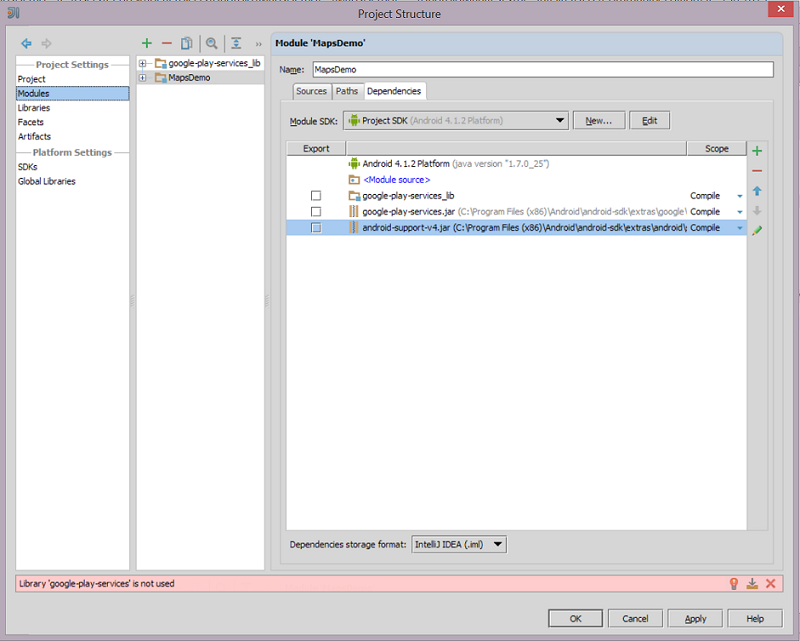Viewport: 800px width, 641px height.
Task: Dismiss the library not used warning
Action: click(770, 583)
